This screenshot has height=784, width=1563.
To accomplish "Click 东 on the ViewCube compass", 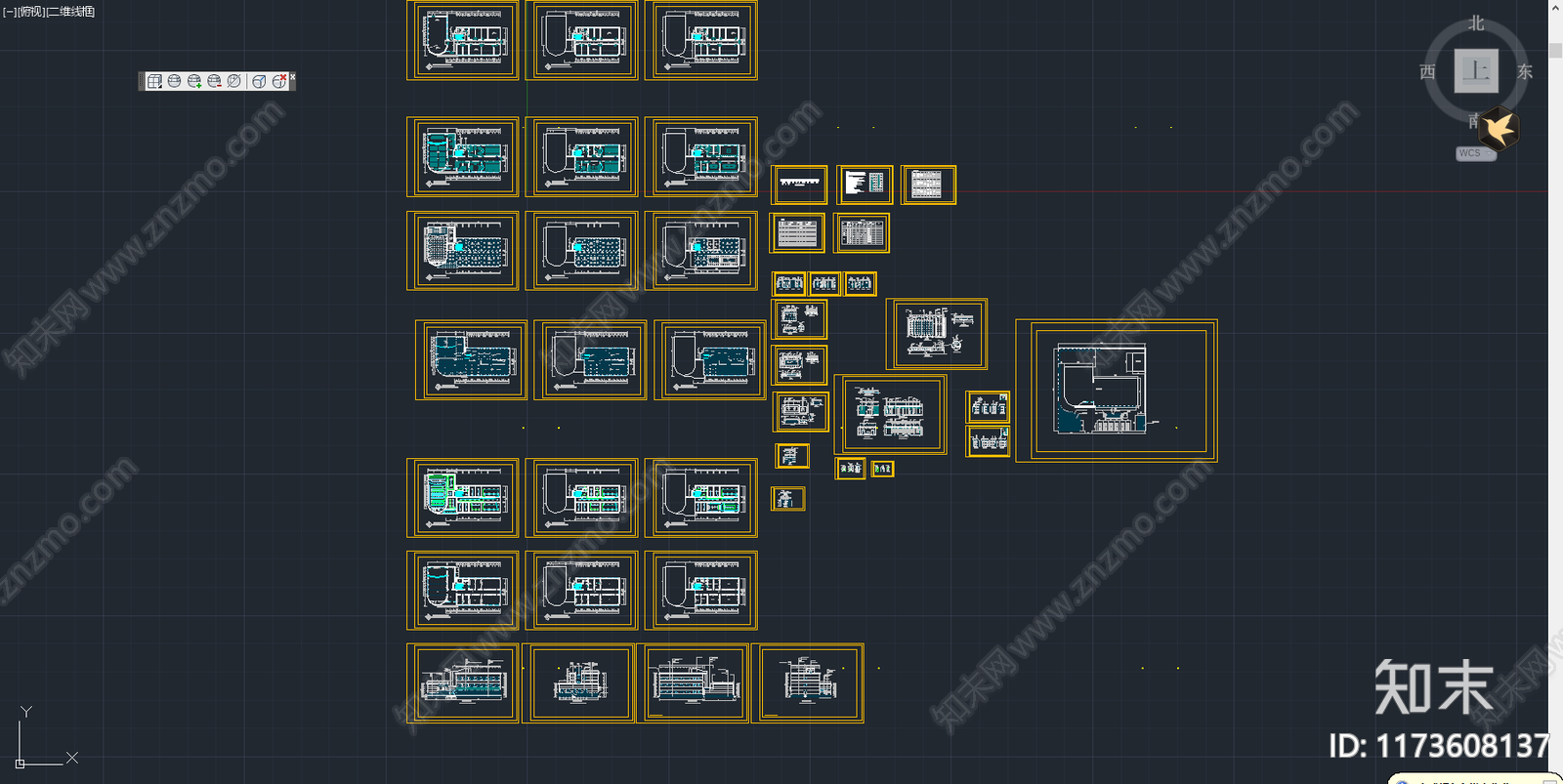I will [1525, 71].
